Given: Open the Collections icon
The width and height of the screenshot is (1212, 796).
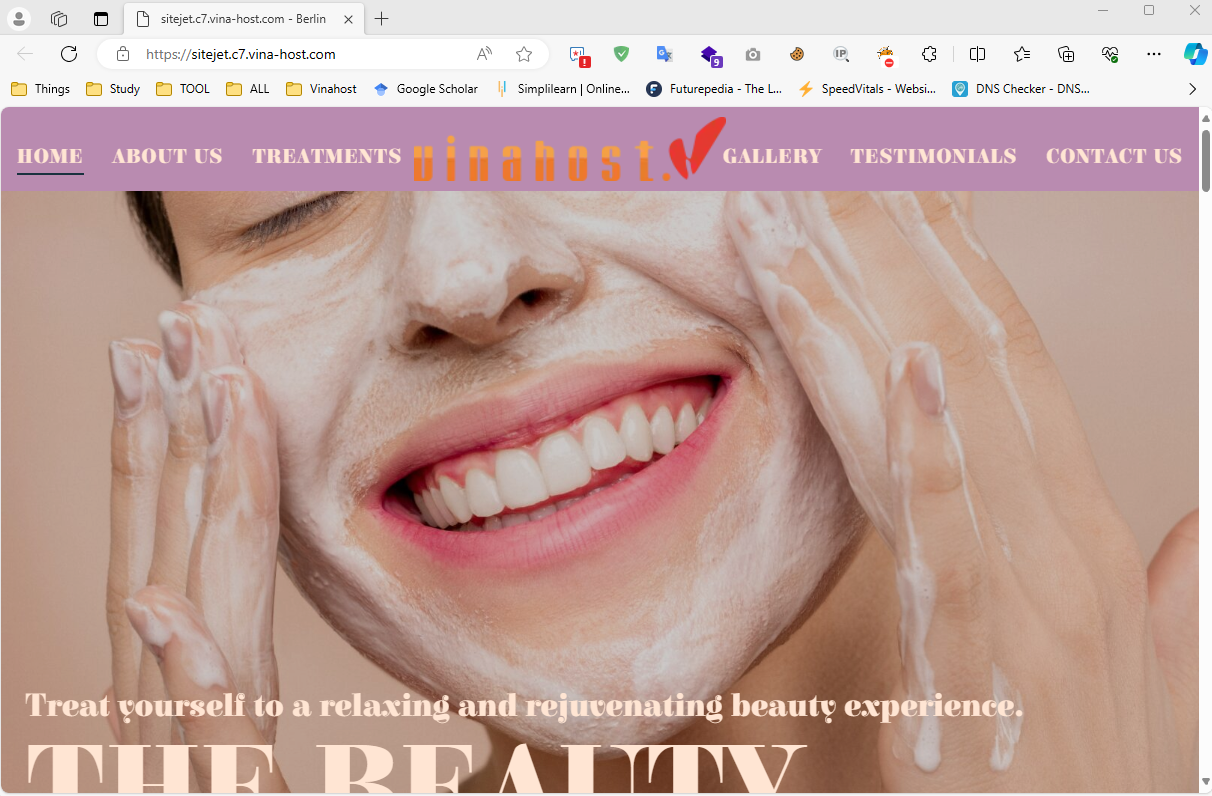Looking at the screenshot, I should pos(1066,54).
